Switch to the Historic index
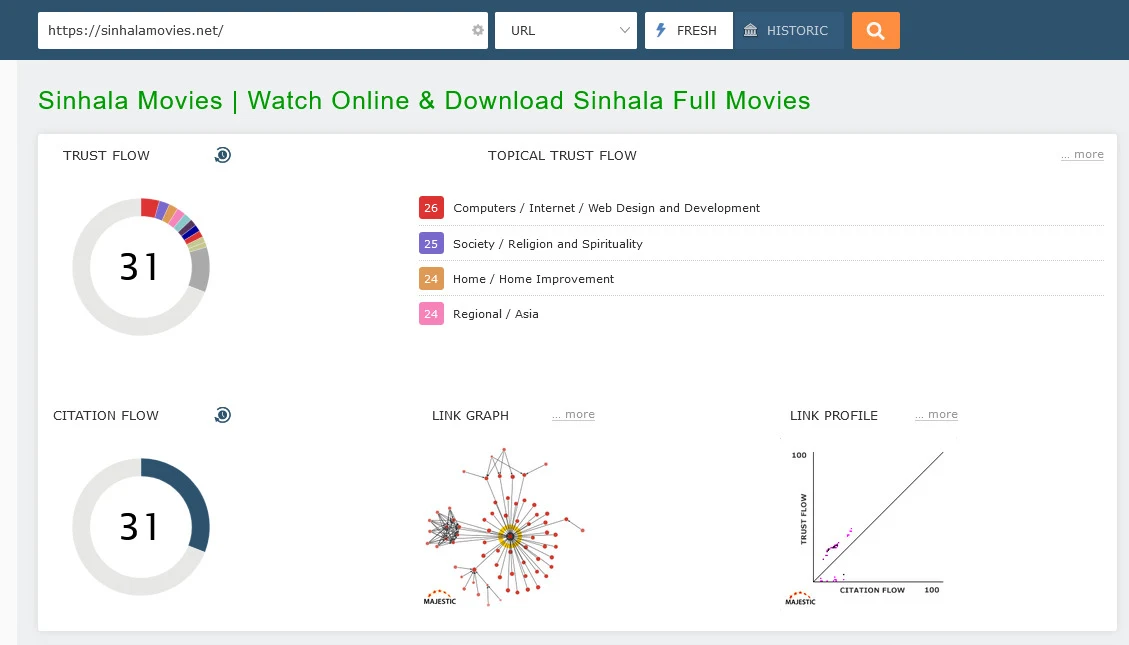This screenshot has width=1129, height=645. click(788, 30)
